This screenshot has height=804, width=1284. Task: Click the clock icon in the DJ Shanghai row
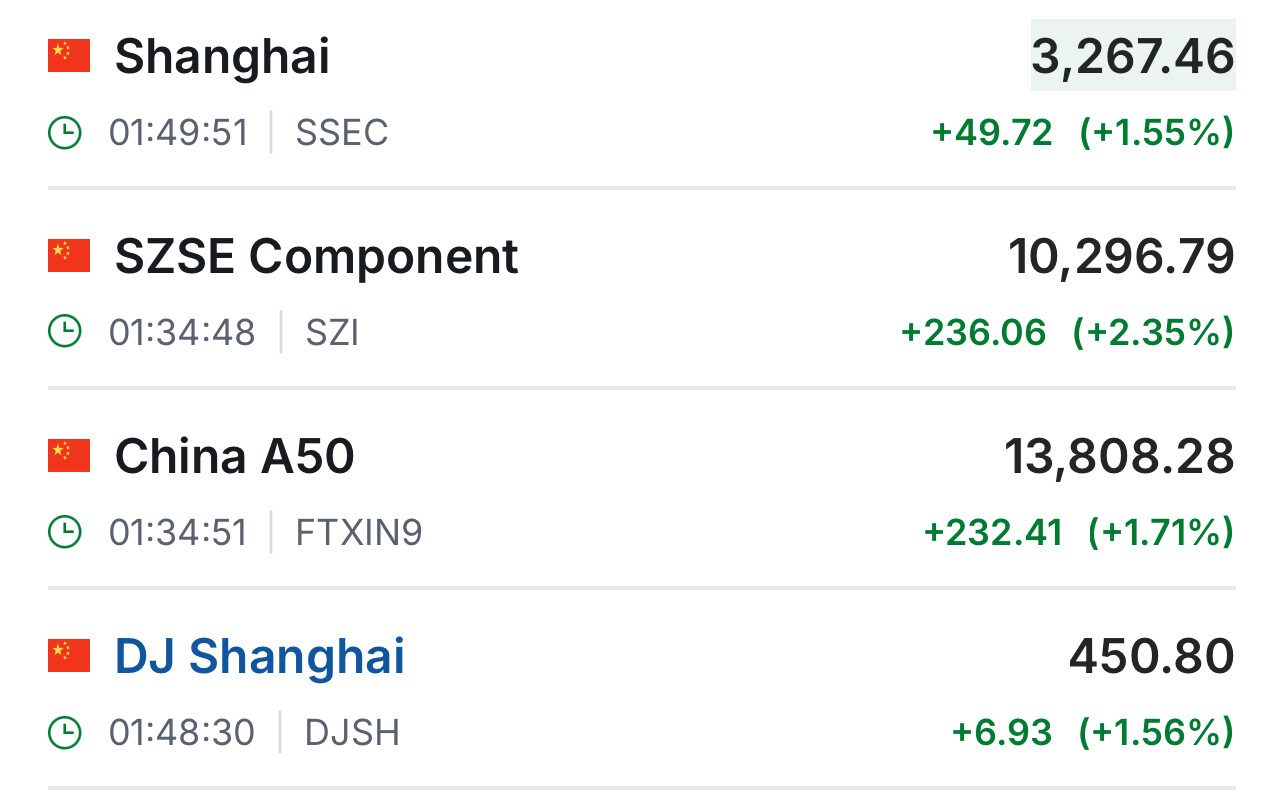click(x=65, y=732)
